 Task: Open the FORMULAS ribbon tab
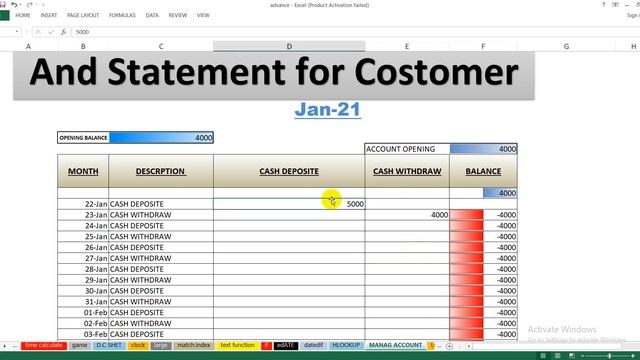pos(122,15)
